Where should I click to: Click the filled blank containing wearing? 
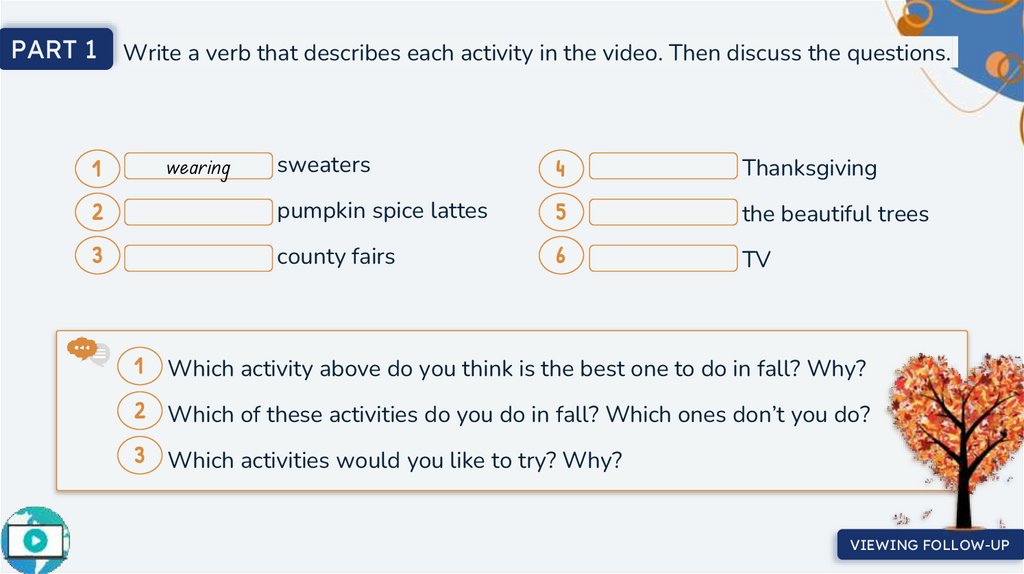tap(198, 166)
